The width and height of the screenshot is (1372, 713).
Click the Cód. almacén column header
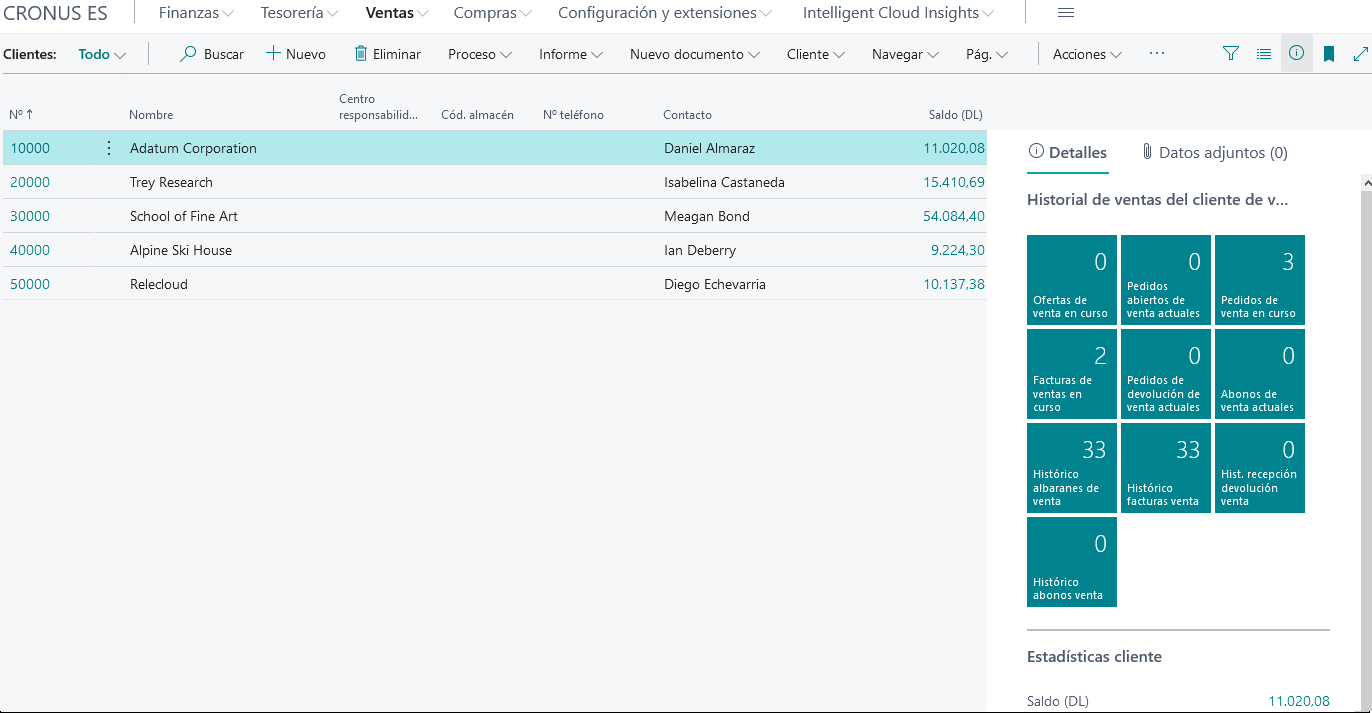point(477,115)
